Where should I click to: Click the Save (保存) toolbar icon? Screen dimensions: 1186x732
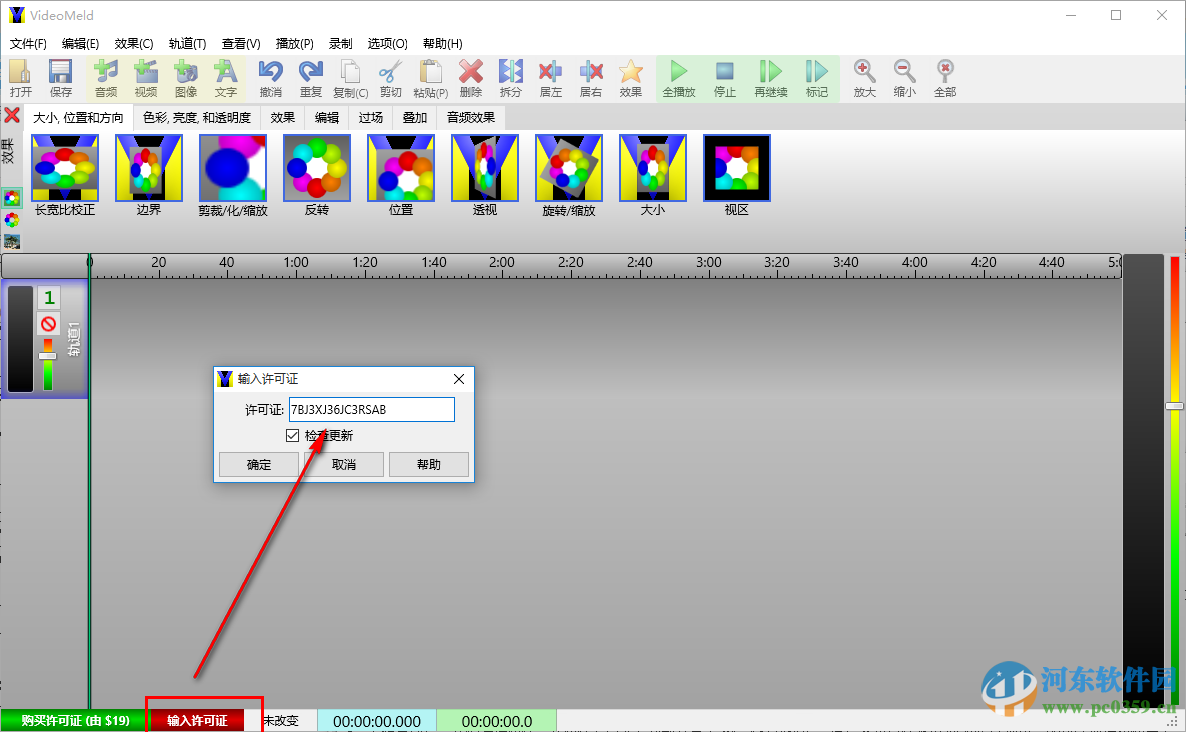61,78
